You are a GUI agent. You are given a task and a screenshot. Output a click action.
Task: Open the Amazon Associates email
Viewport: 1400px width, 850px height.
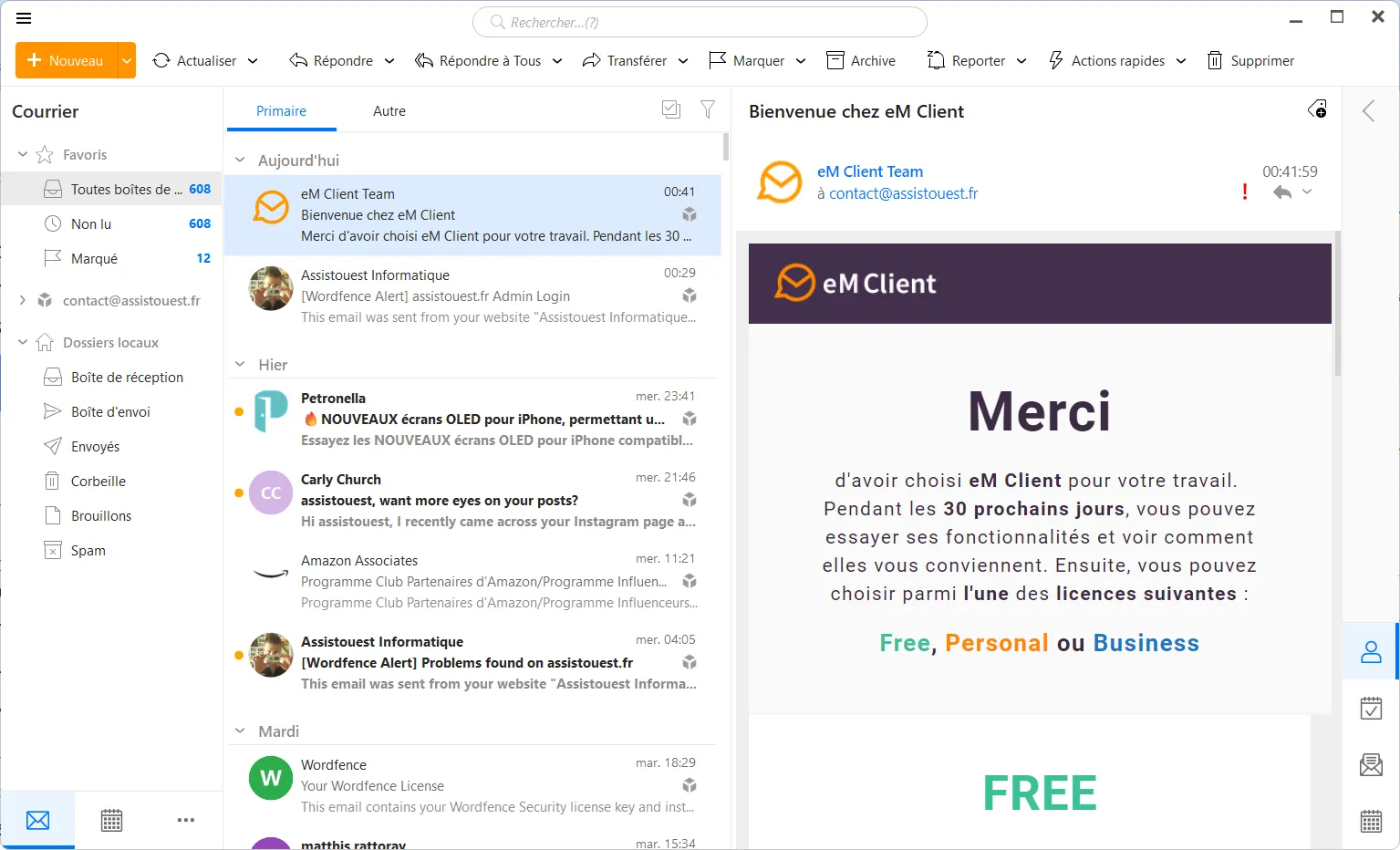point(472,582)
